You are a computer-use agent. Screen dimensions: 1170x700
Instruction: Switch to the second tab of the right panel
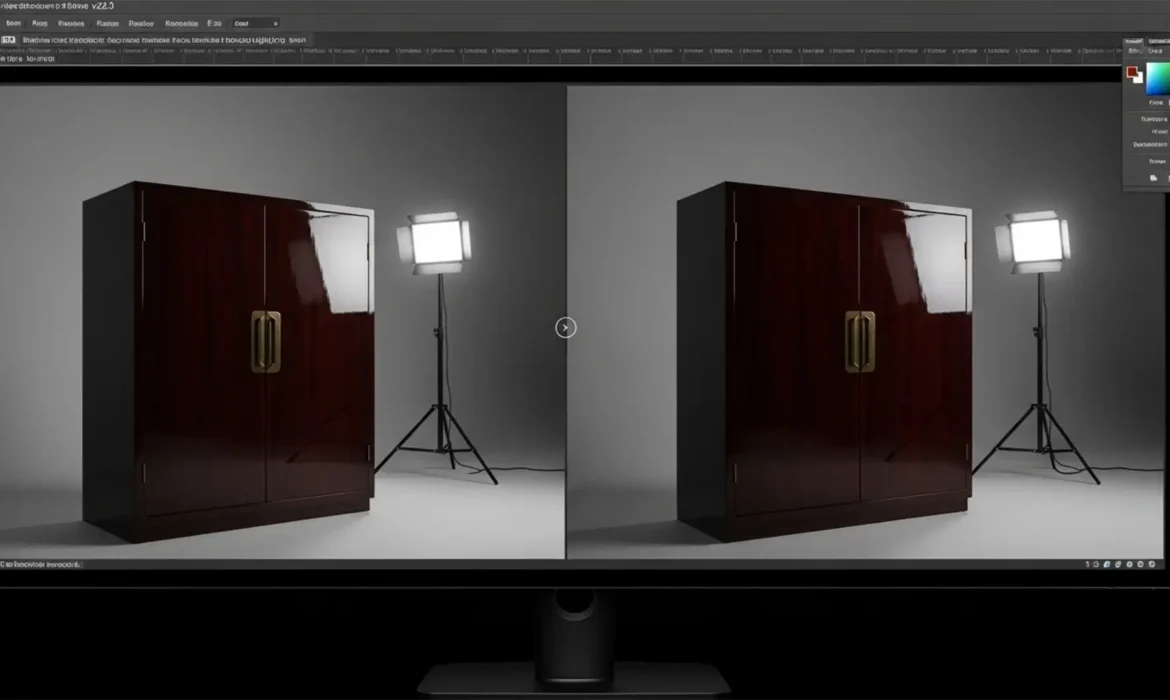1160,42
